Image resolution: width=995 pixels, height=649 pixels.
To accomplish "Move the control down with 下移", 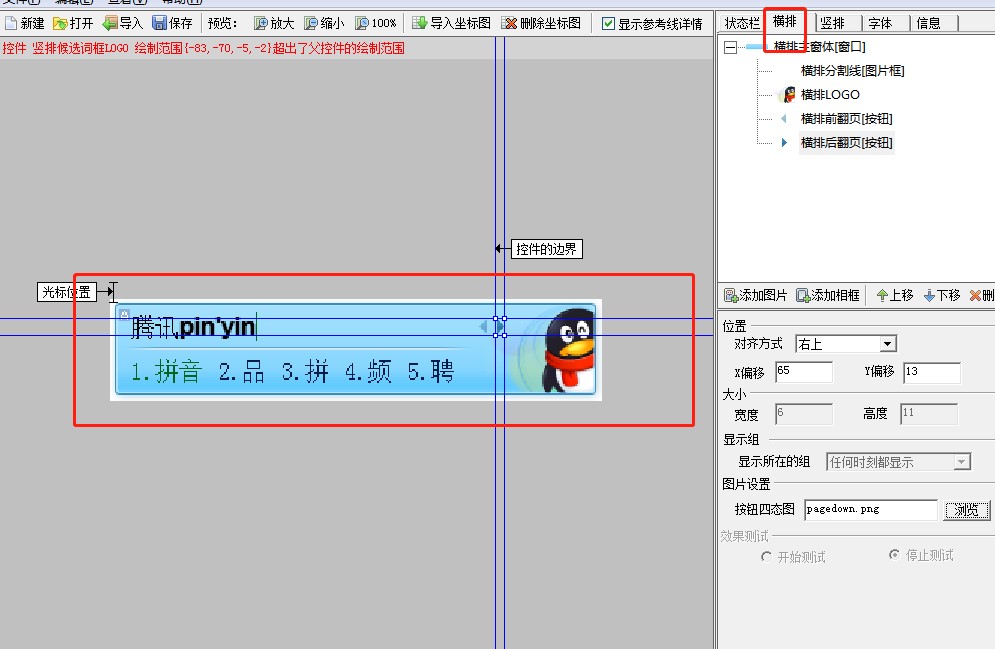I will [x=942, y=295].
